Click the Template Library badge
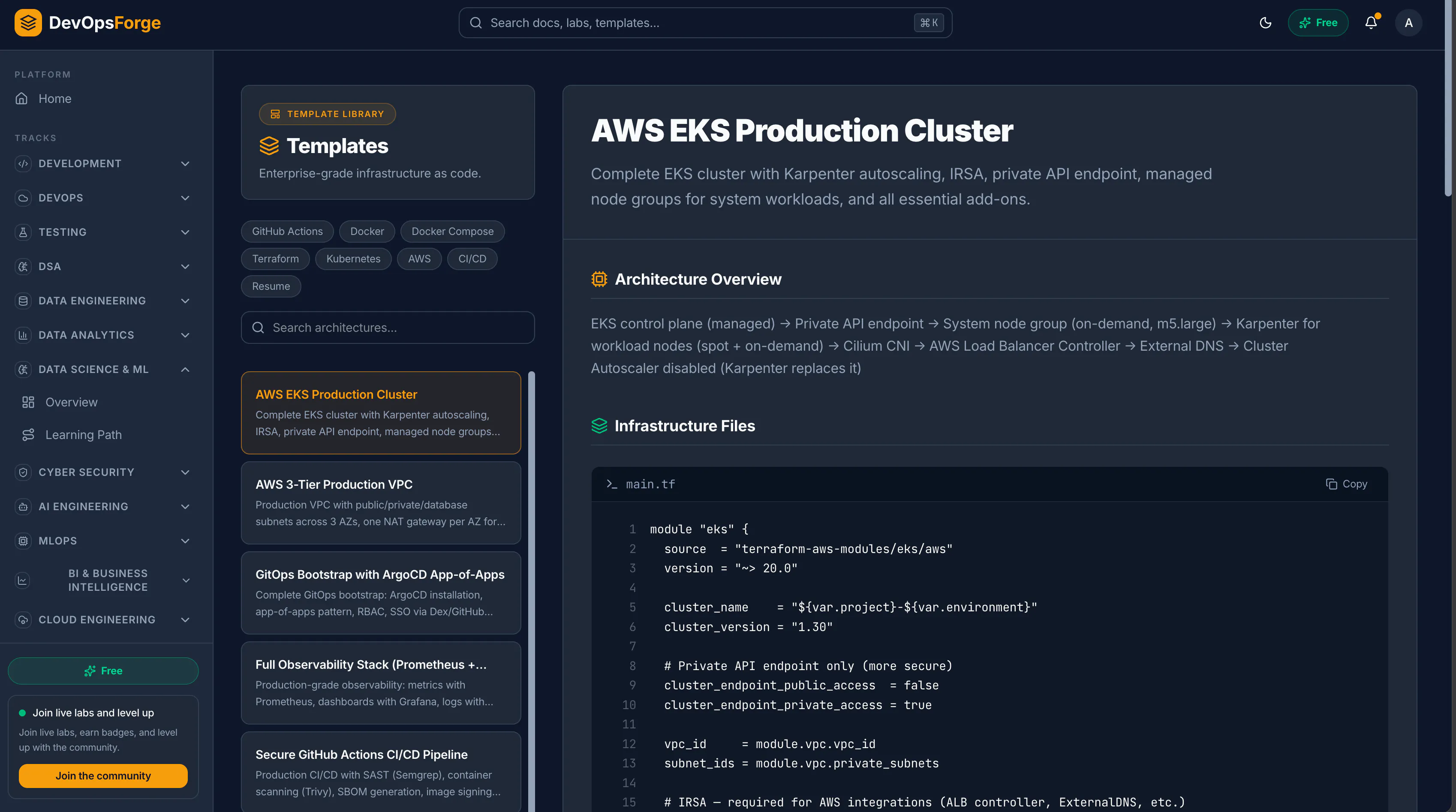The image size is (1456, 812). pyautogui.click(x=327, y=114)
